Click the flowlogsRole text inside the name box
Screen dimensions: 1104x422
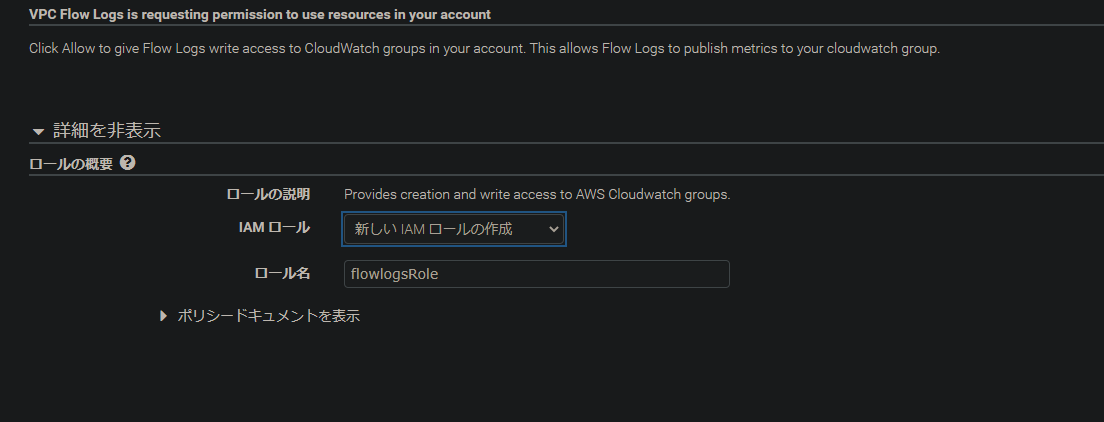tap(394, 274)
